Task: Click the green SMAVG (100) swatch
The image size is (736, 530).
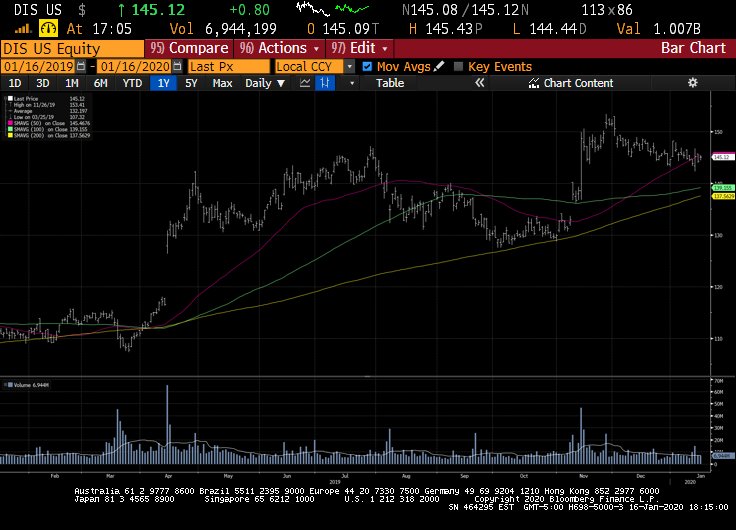Action: click(x=10, y=129)
